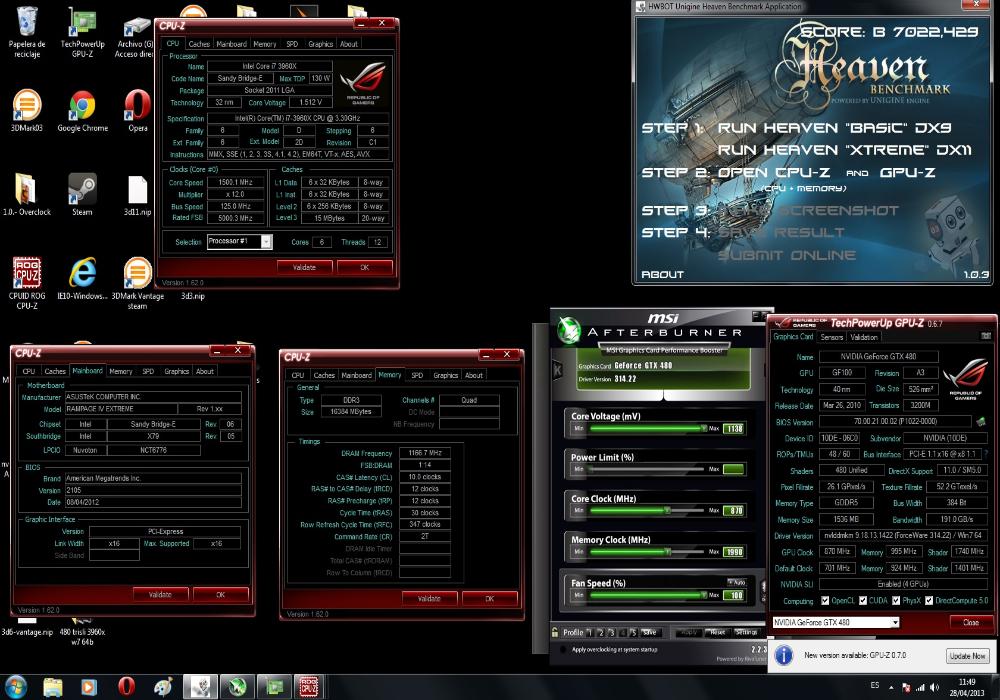Switch to Caches tab in top CPU-Z window

199,44
